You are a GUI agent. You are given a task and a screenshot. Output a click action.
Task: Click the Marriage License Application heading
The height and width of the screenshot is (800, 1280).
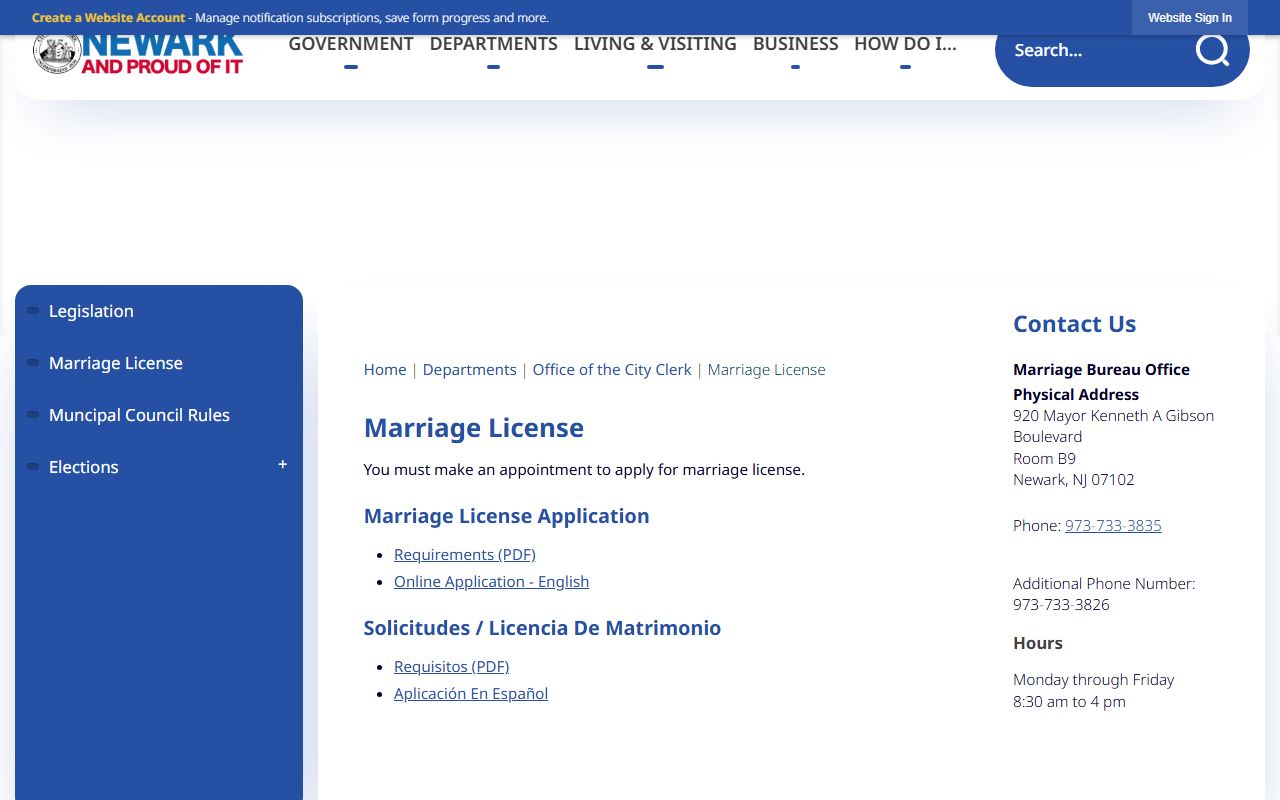pos(506,516)
